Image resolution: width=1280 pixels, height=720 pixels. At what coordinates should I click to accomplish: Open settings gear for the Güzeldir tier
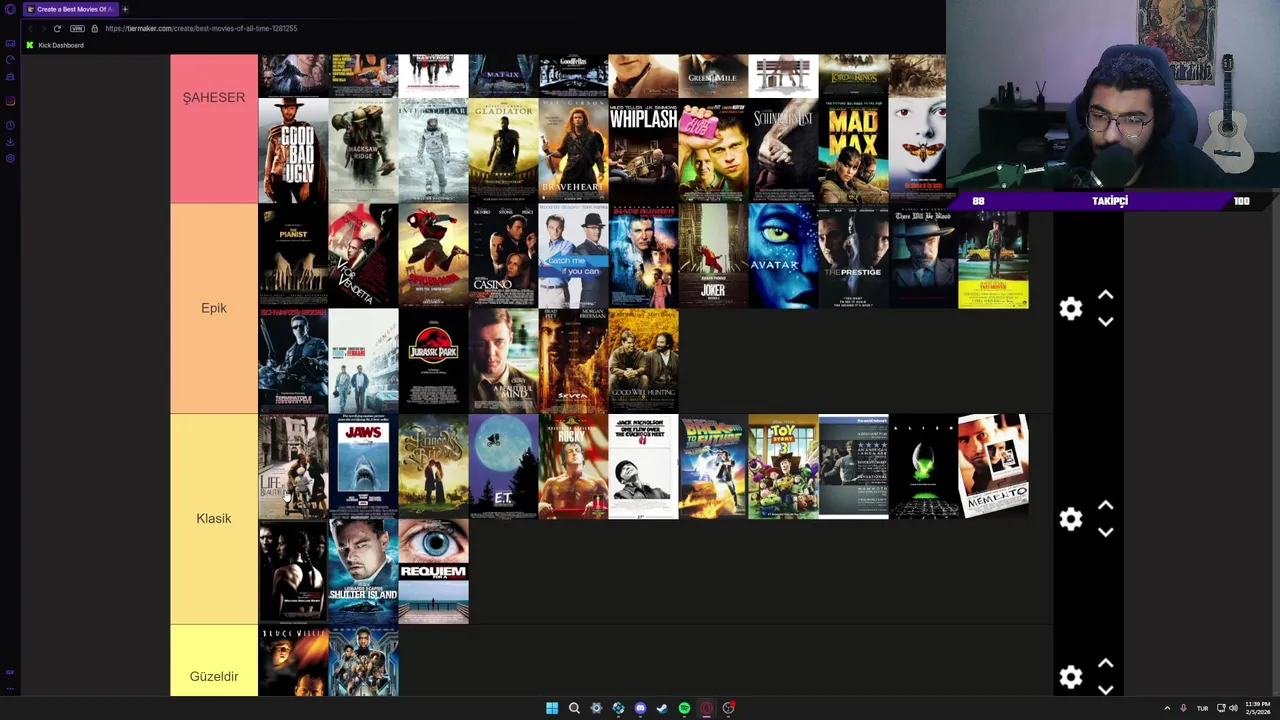pyautogui.click(x=1071, y=677)
